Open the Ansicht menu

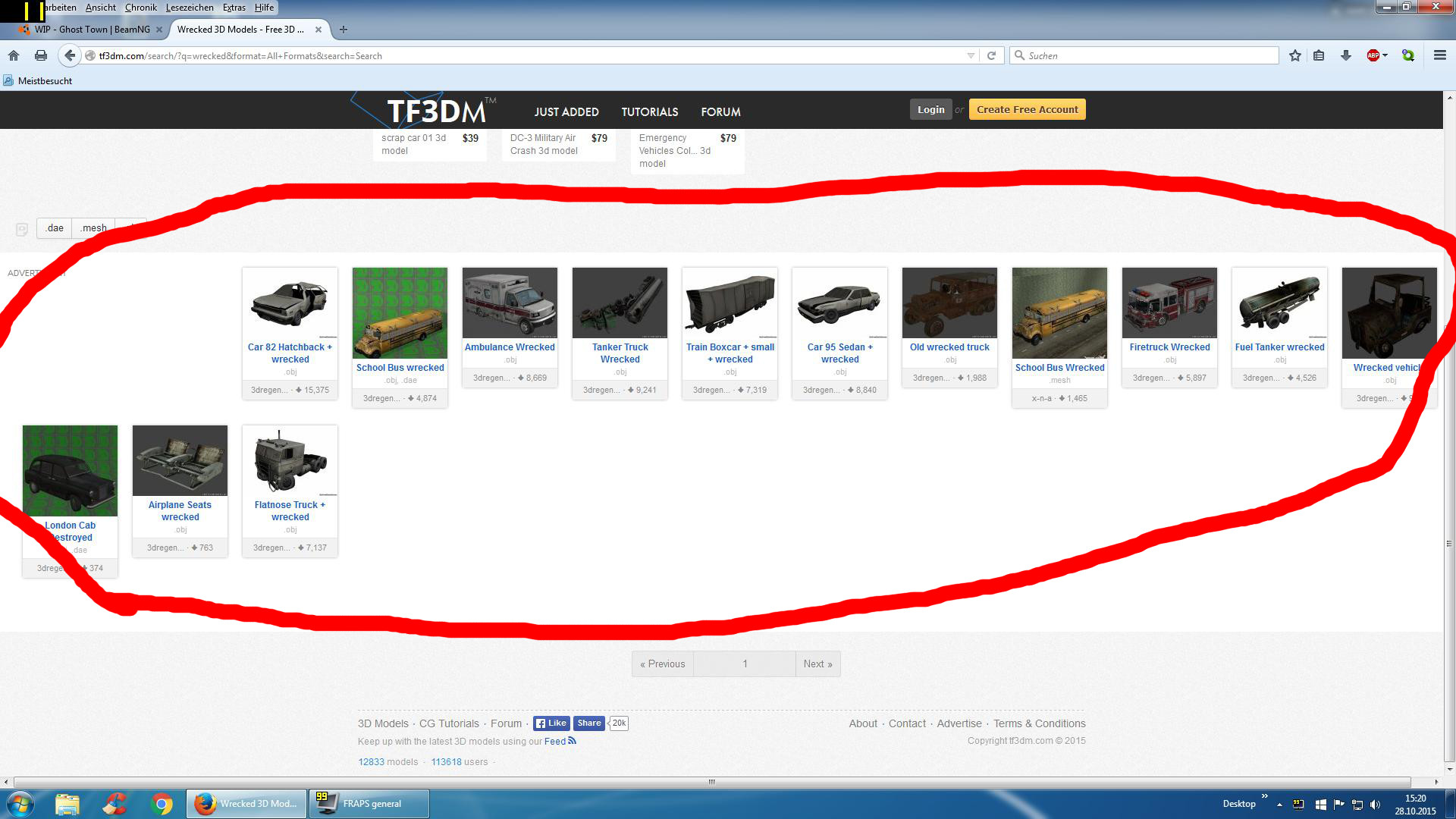[101, 8]
